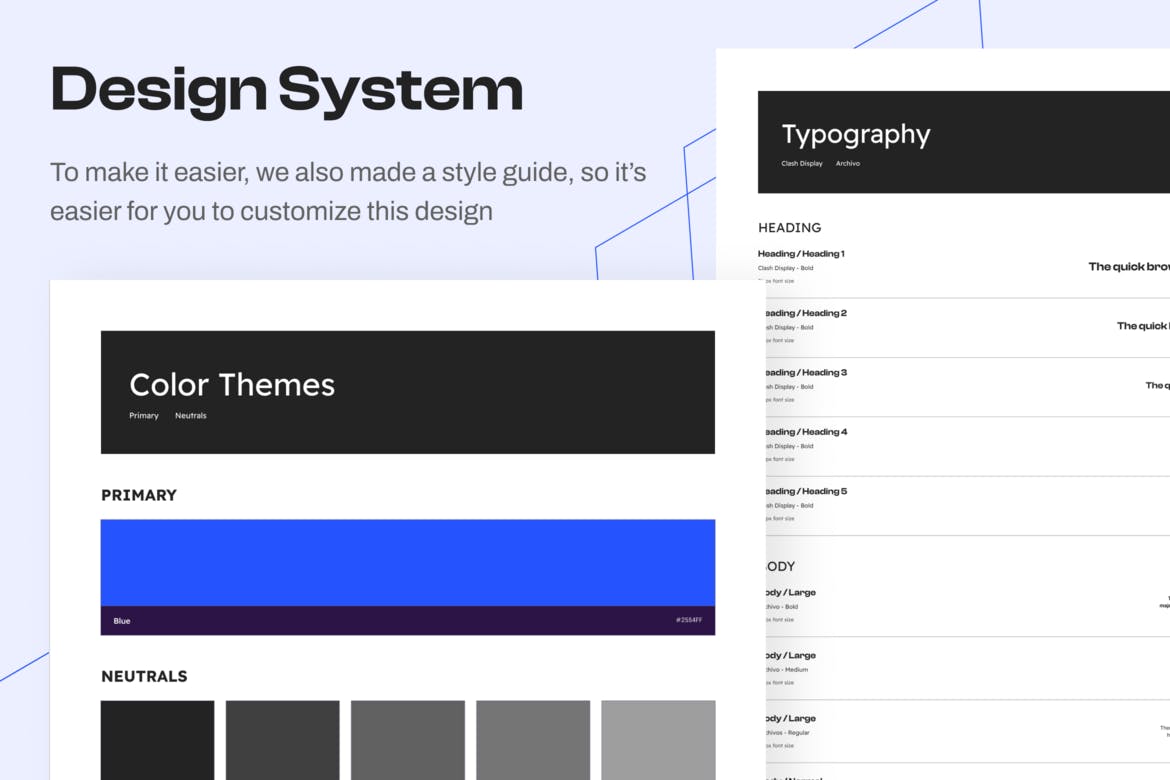
Task: Click the Color Themes header title
Action: click(232, 385)
